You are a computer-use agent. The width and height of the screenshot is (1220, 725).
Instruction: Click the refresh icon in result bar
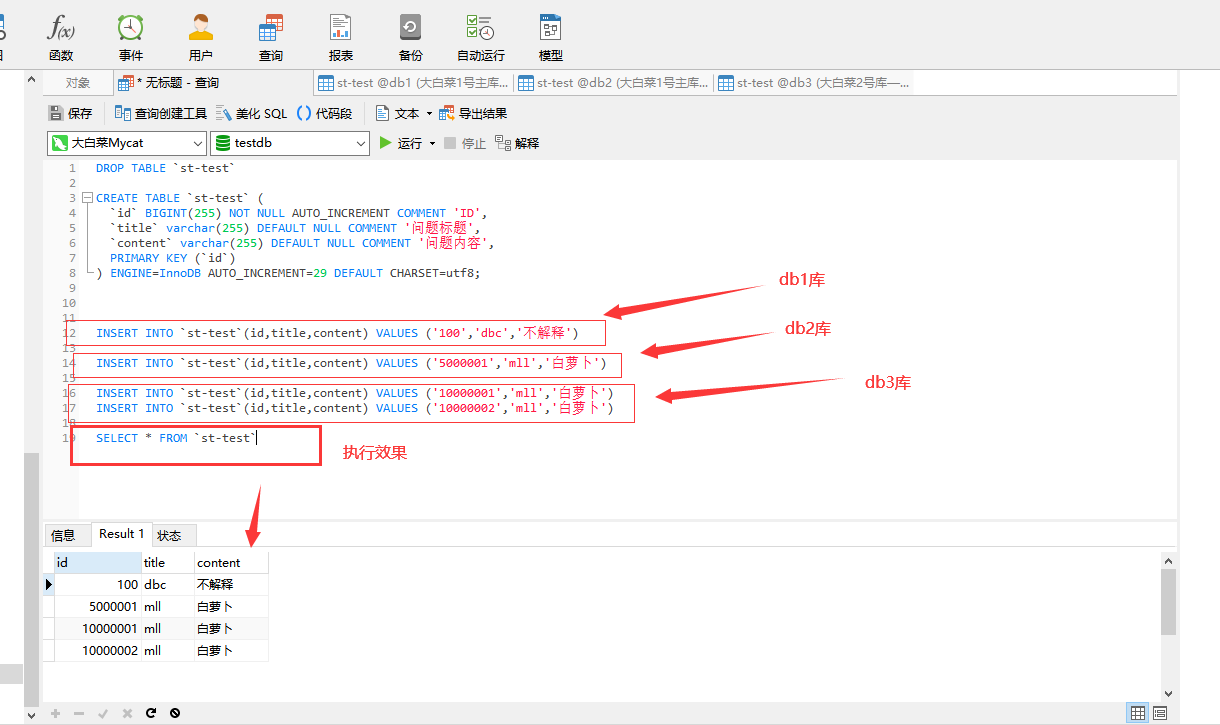click(x=151, y=713)
